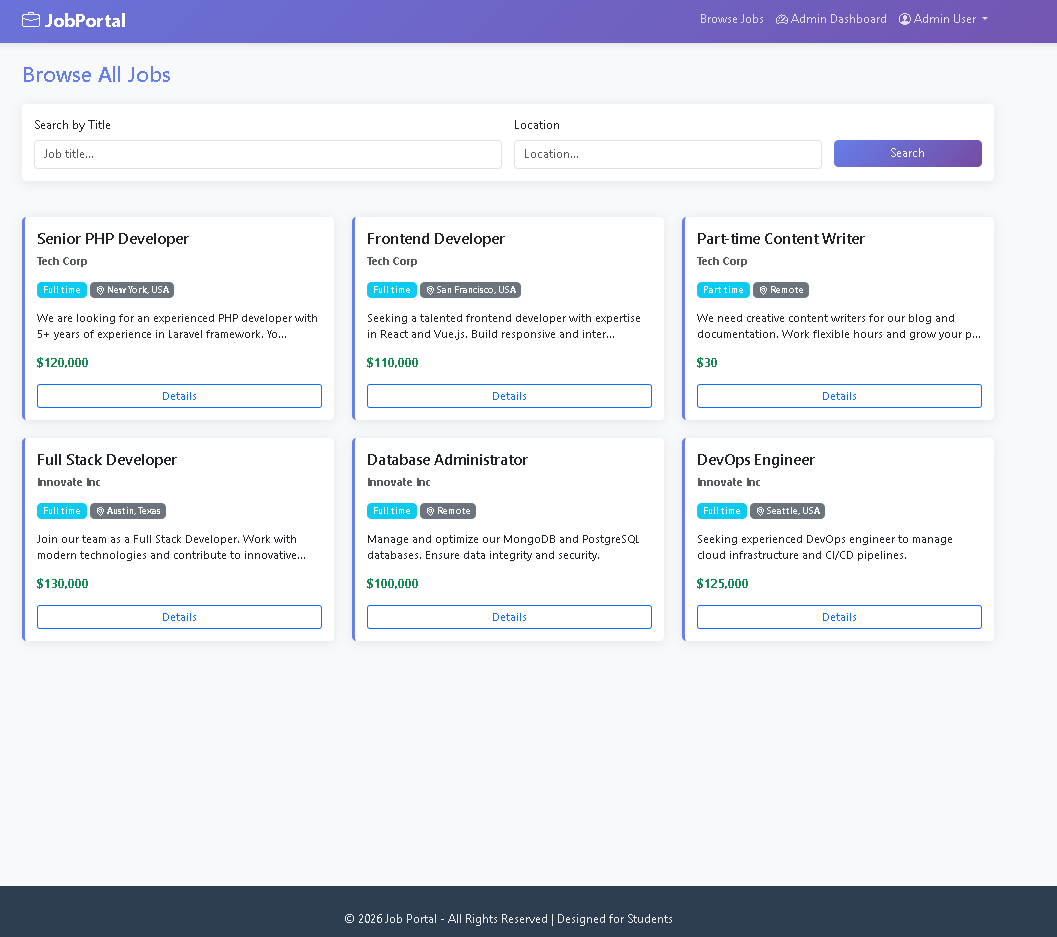Focus the Location search field
The image size is (1057, 937).
click(667, 154)
